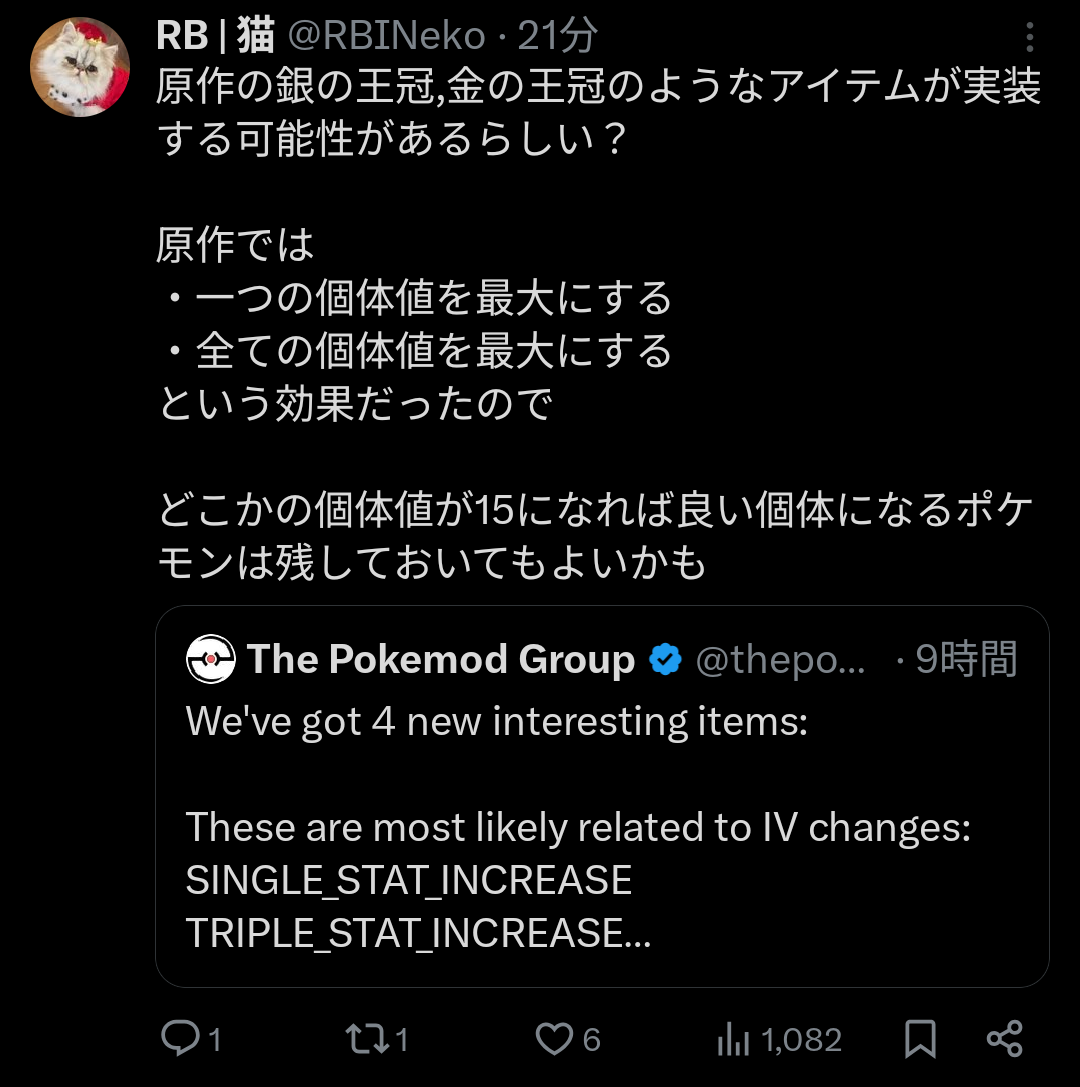Viewport: 1080px width, 1087px height.
Task: Click the @thepo… handle in quote
Action: click(780, 659)
